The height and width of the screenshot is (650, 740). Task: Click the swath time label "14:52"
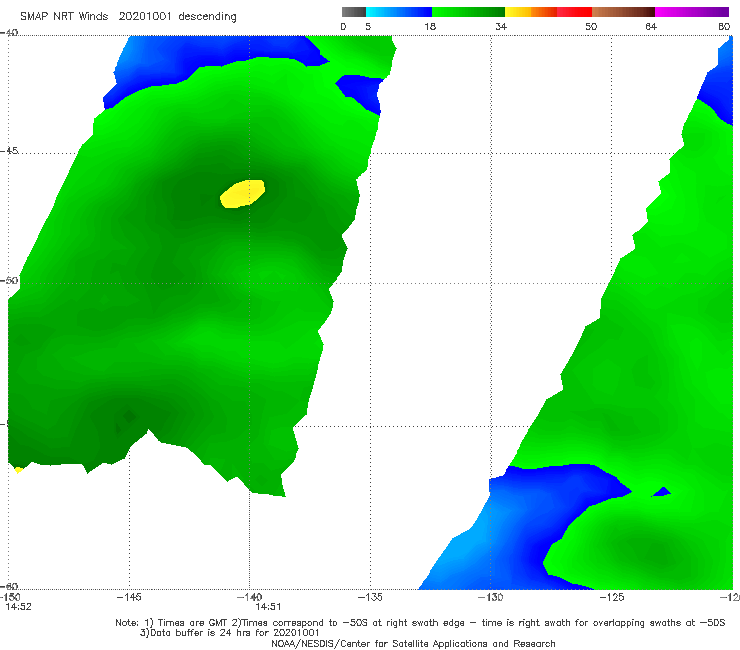18,607
